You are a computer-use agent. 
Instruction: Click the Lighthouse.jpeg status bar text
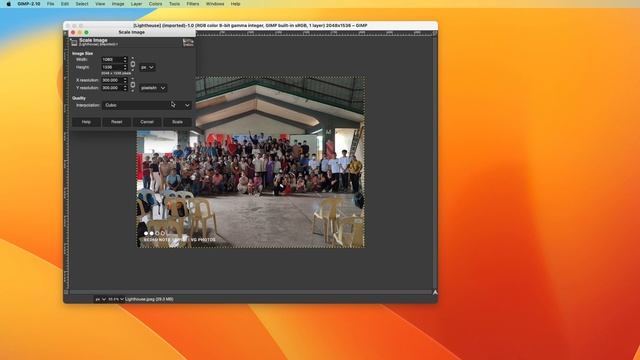pyautogui.click(x=149, y=299)
